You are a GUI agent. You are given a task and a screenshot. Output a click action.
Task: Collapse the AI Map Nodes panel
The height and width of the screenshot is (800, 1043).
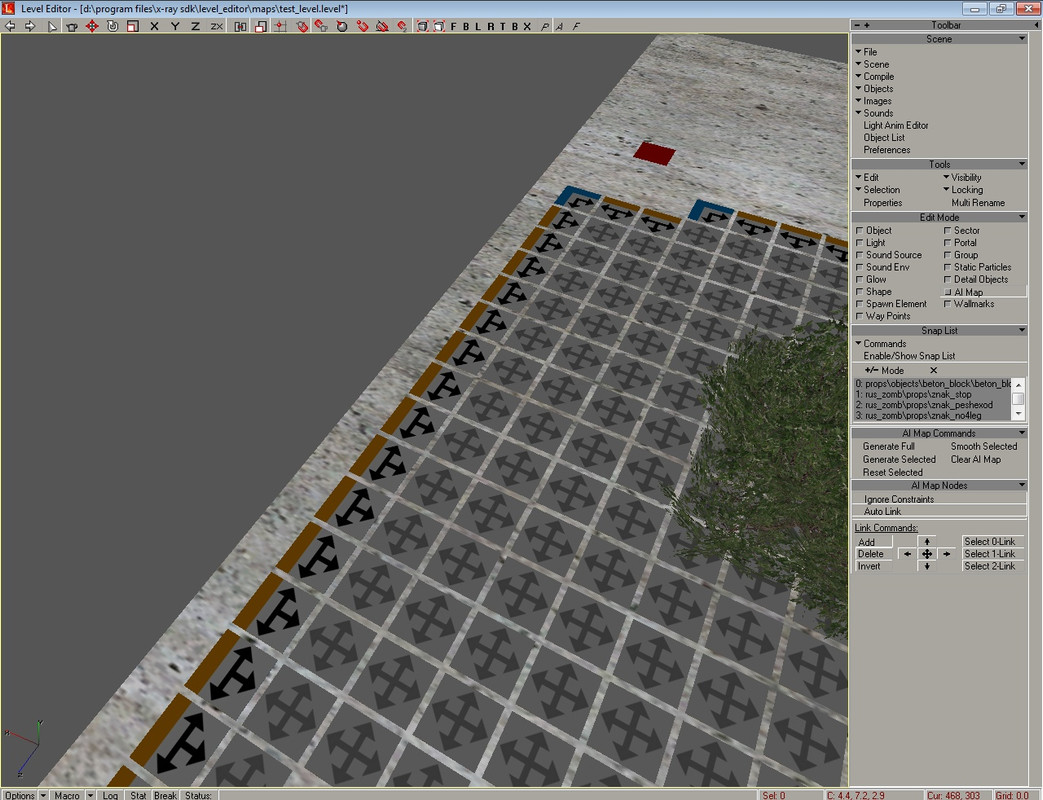pos(1022,485)
